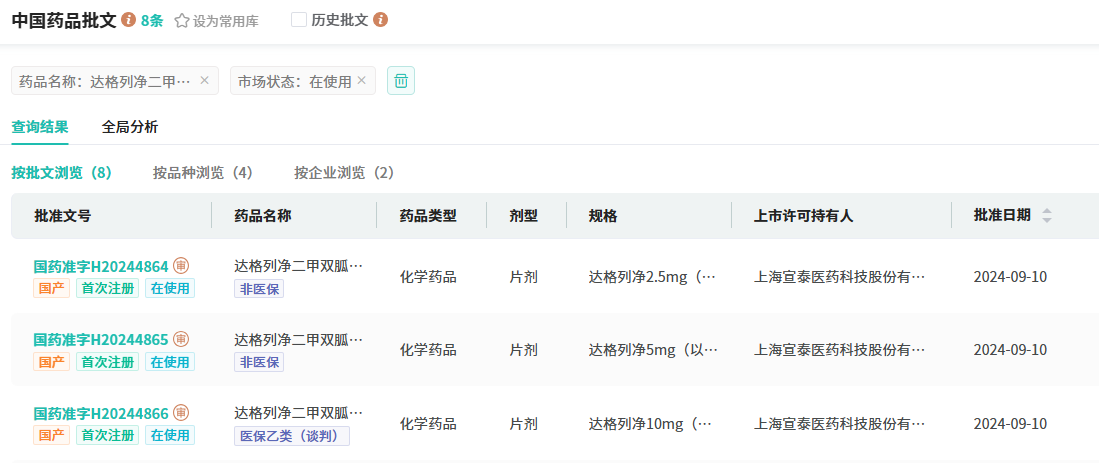
Task: Open approval link 国药准字H20244864
Action: click(x=101, y=266)
